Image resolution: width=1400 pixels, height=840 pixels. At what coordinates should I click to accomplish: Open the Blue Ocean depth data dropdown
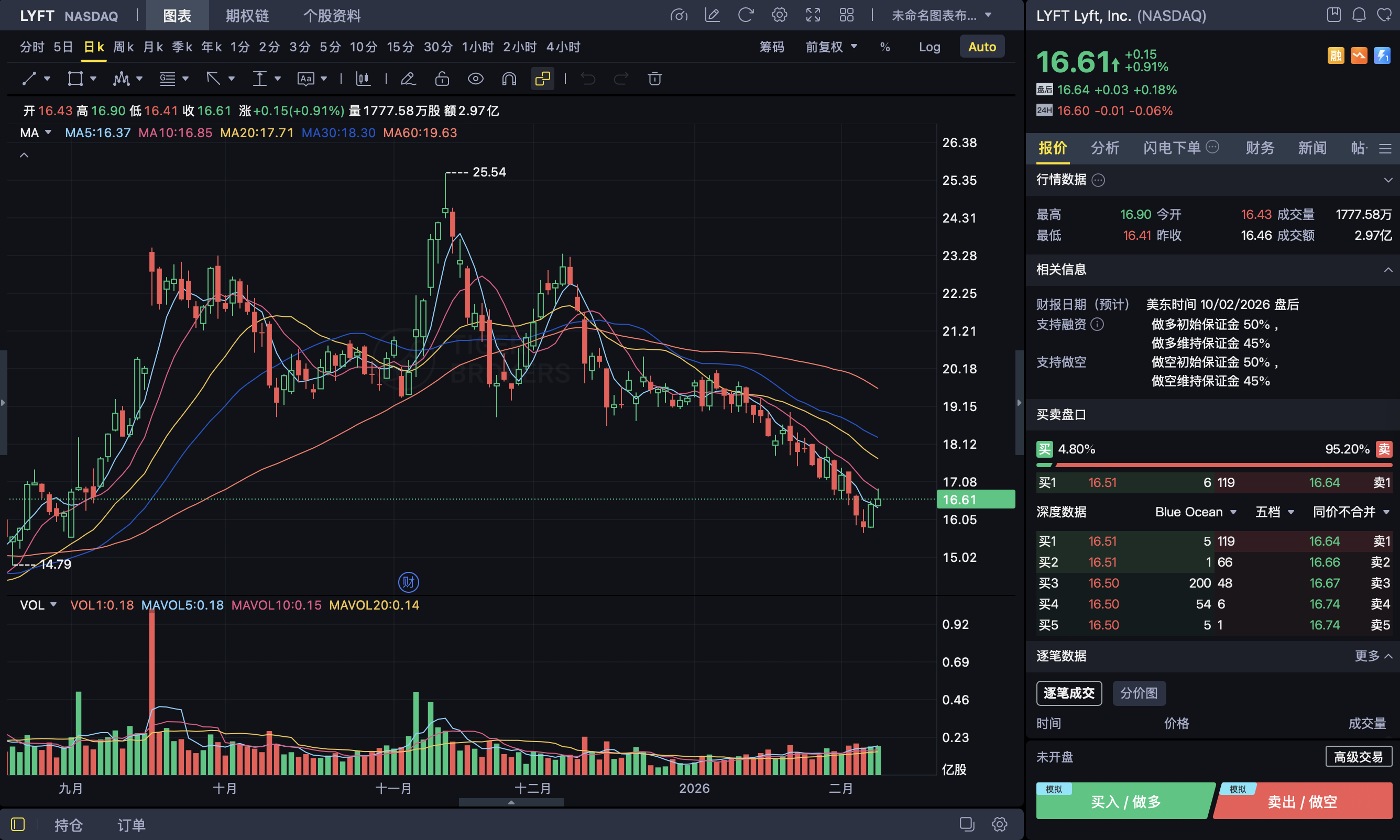pos(1196,512)
